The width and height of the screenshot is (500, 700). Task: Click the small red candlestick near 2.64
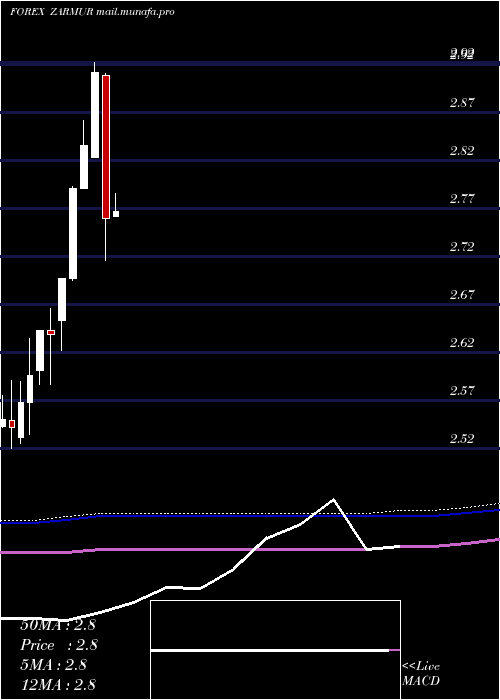51,333
